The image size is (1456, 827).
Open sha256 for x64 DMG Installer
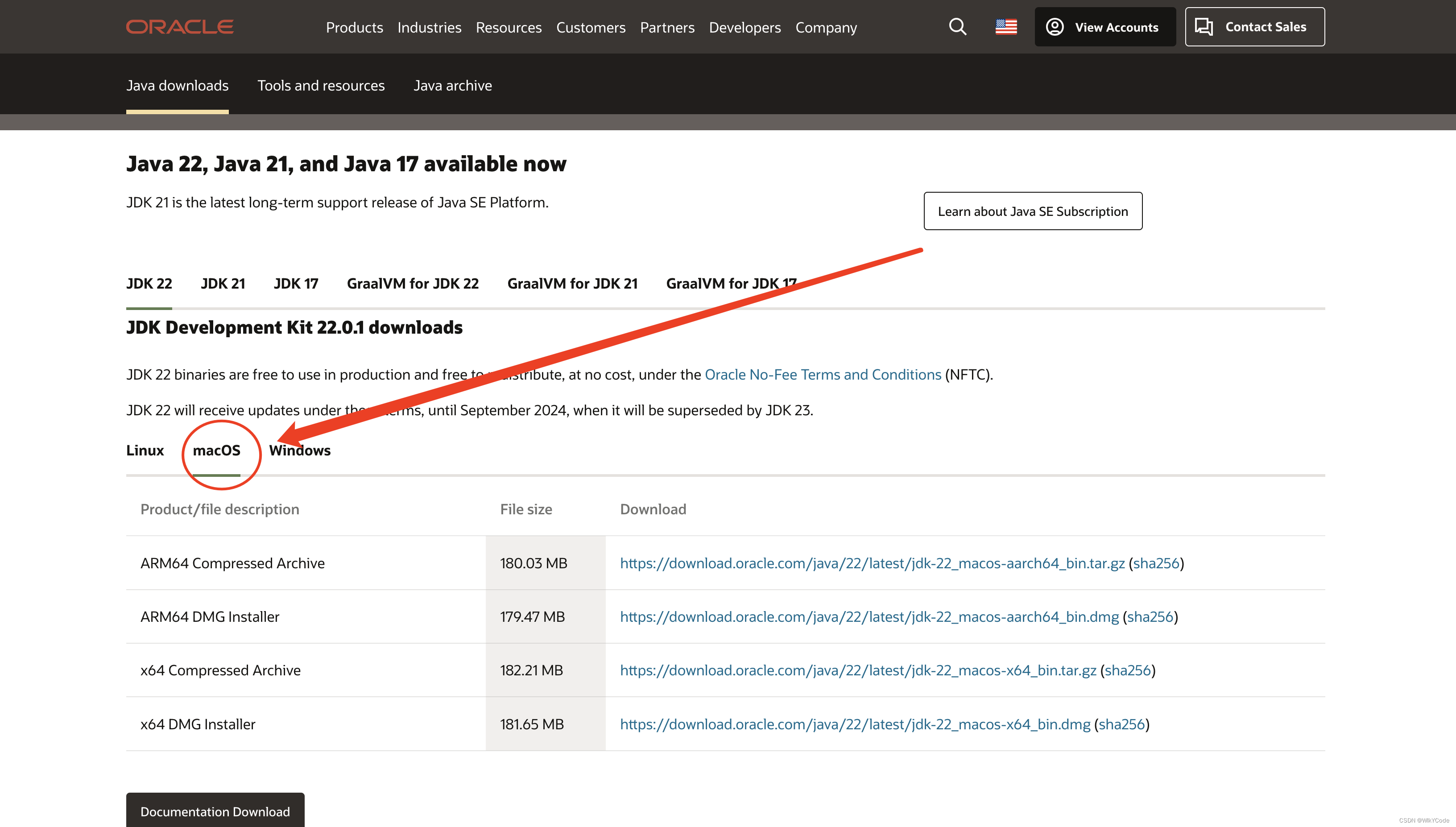click(x=1121, y=724)
